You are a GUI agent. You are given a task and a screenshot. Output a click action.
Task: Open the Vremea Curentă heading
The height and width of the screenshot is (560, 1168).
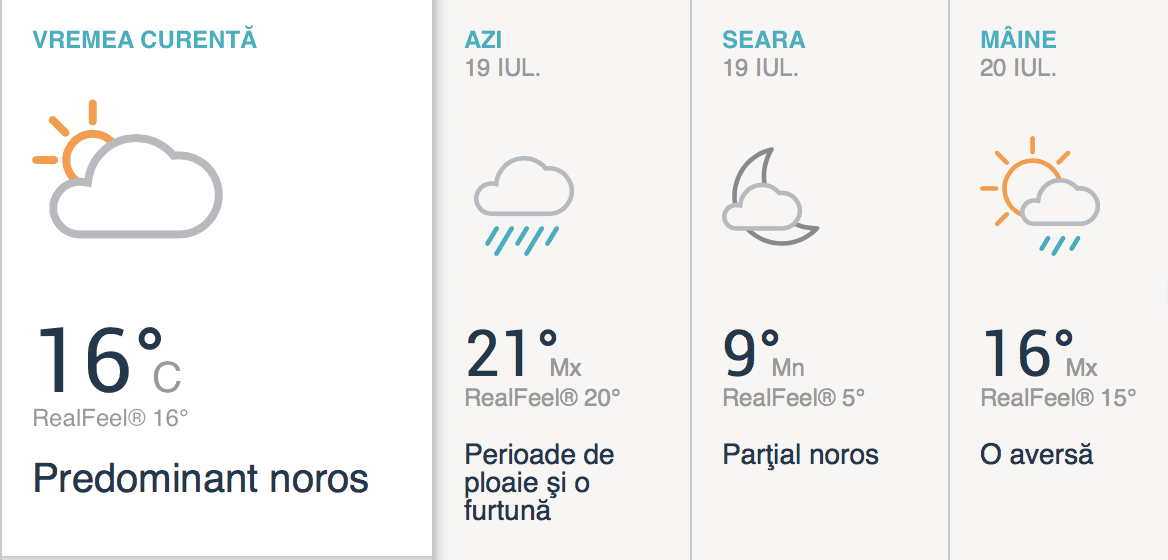[x=145, y=40]
